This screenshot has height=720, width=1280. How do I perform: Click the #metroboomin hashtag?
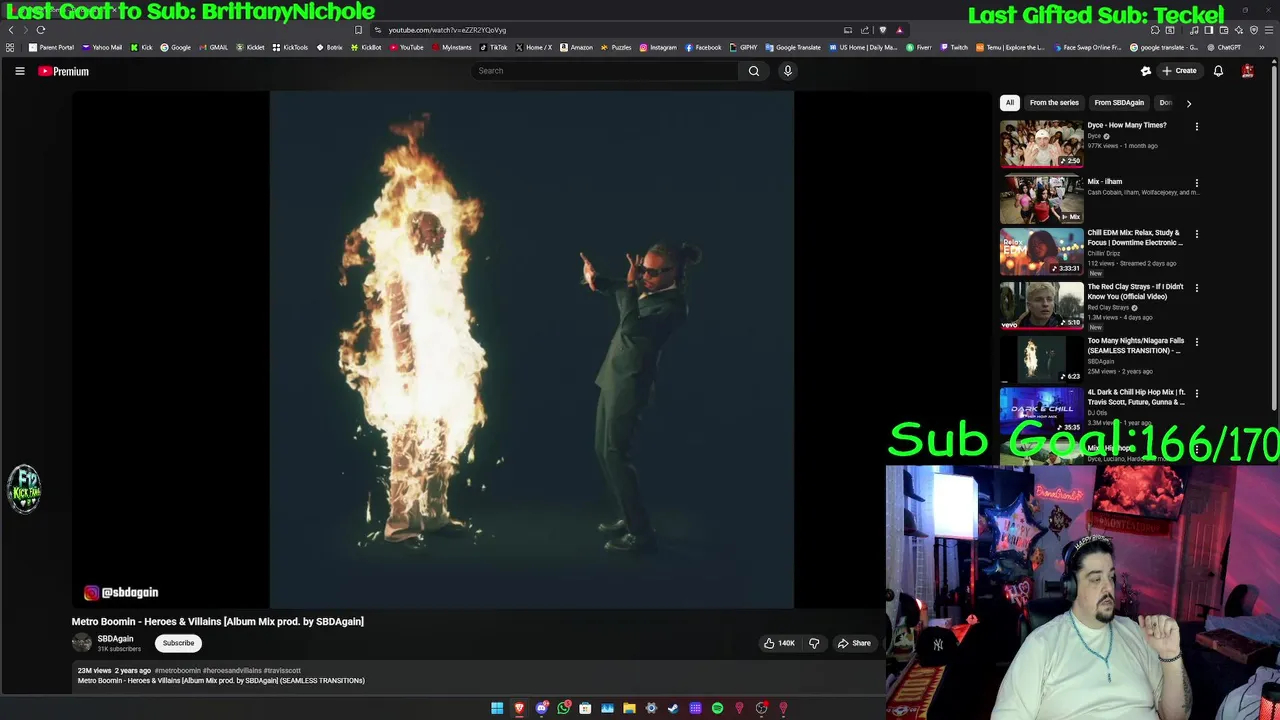[177, 670]
